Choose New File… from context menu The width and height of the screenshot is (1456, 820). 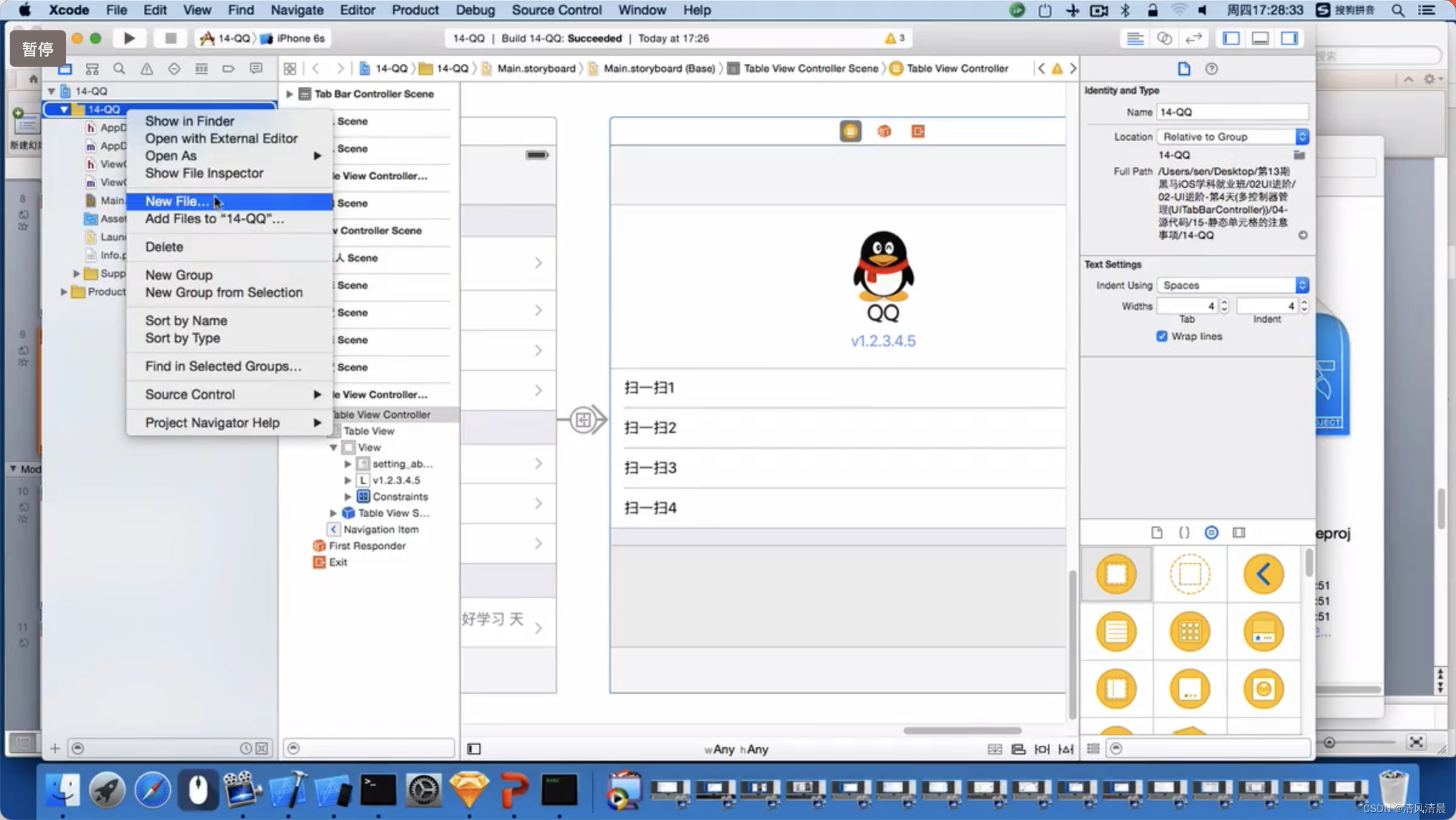coord(229,201)
